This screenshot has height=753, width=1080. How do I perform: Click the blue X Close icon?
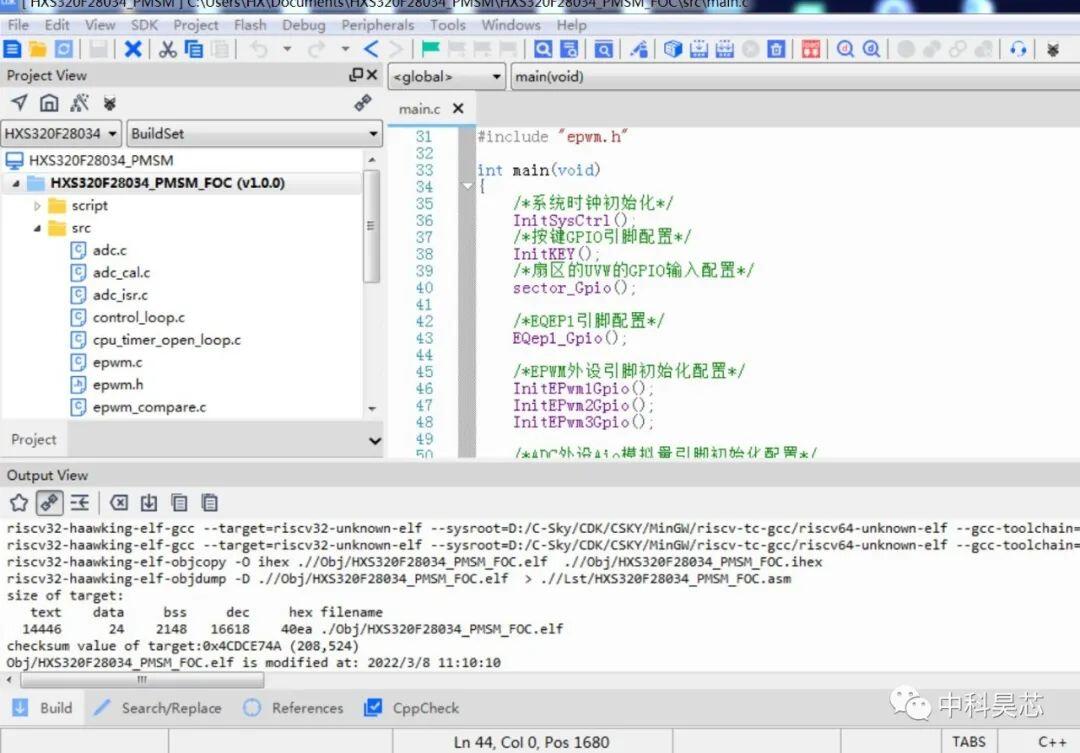coord(133,49)
